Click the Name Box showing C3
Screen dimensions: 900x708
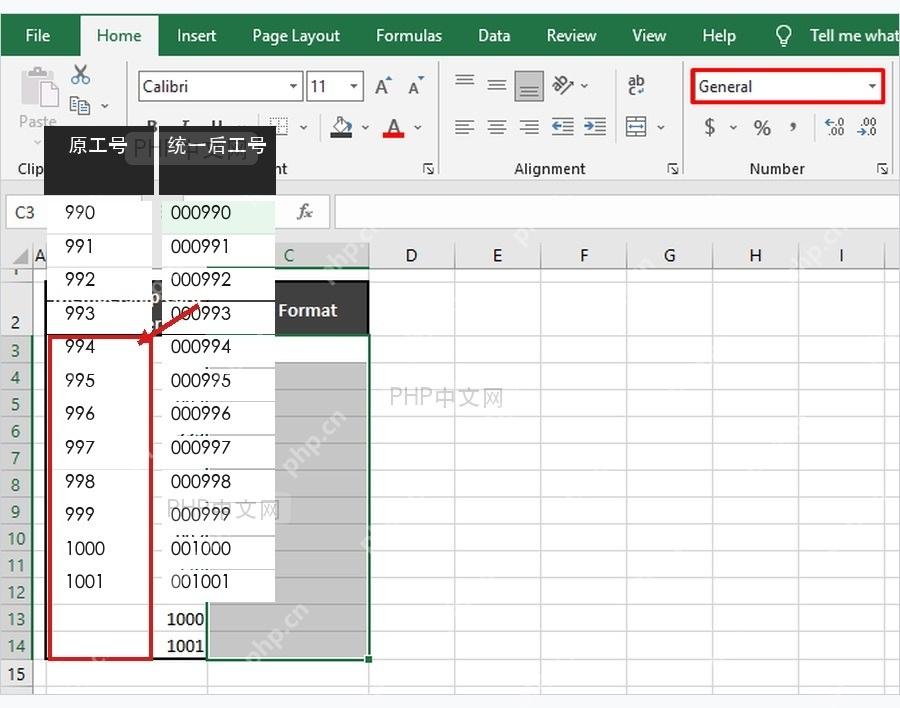(26, 212)
